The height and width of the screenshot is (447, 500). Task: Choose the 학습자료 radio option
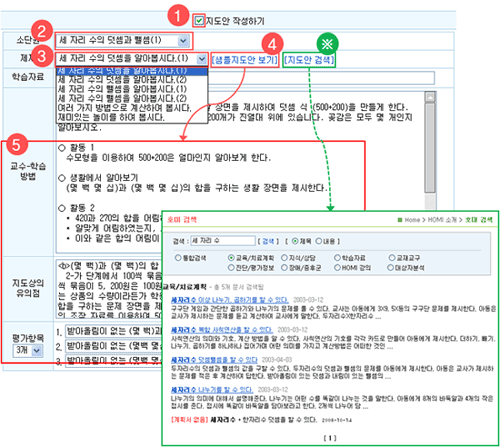tap(337, 258)
